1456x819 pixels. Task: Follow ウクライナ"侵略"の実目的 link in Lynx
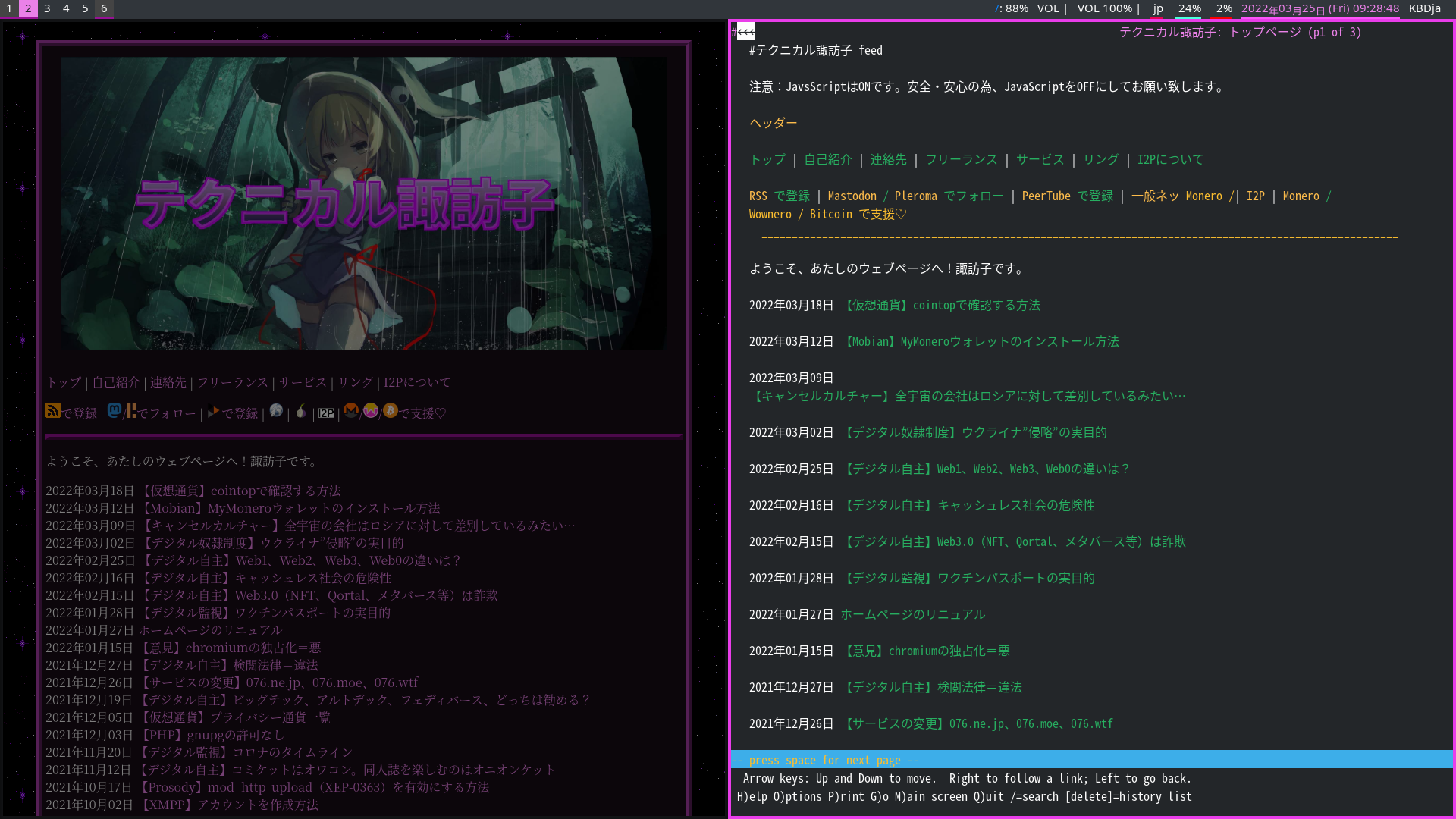click(x=974, y=432)
